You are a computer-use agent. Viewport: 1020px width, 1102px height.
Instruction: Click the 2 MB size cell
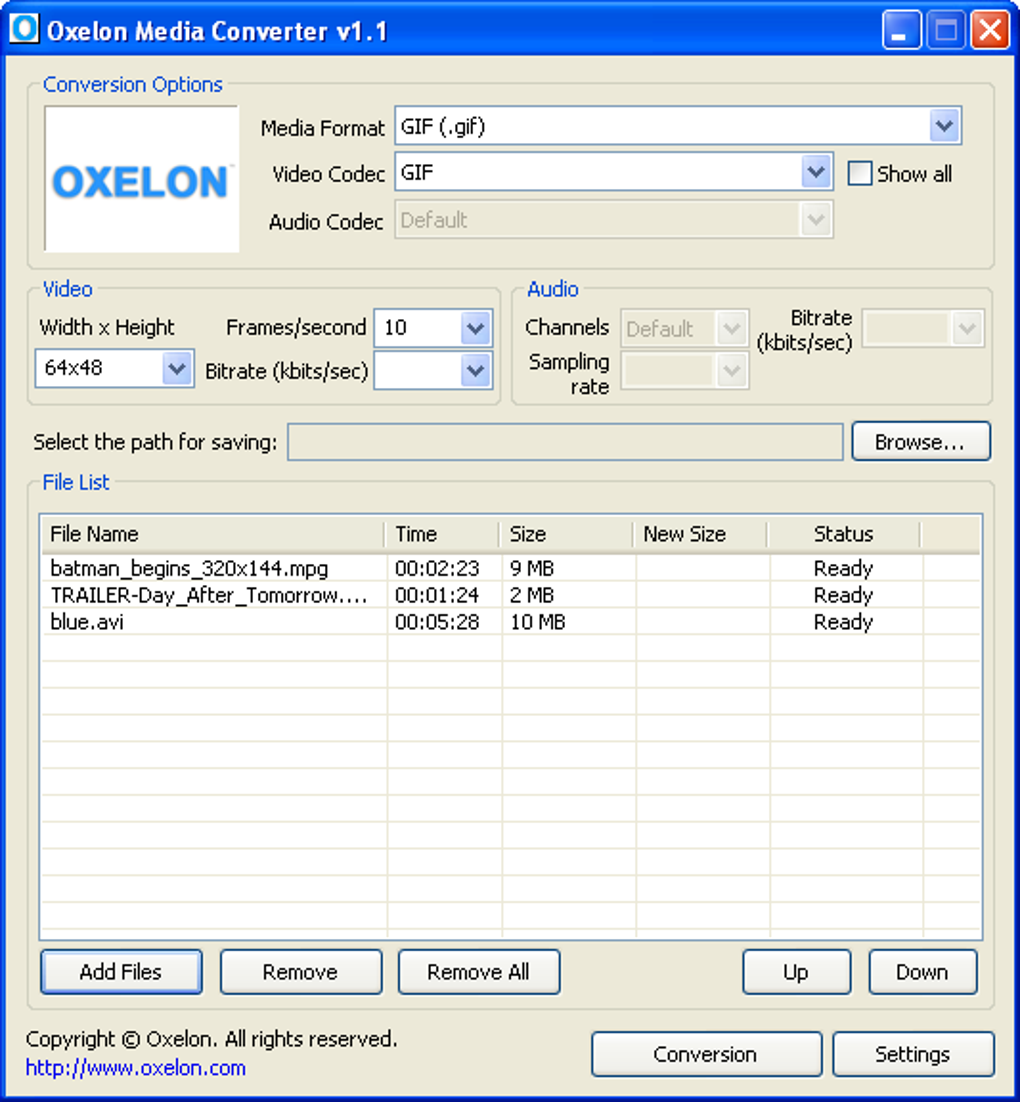[x=532, y=596]
